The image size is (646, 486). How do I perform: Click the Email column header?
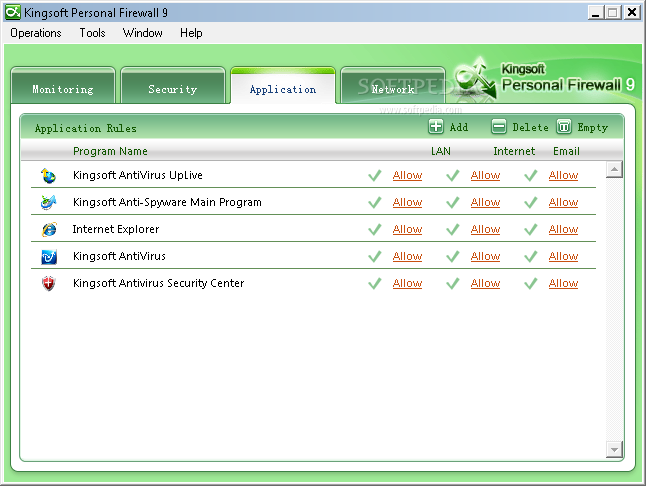(x=566, y=151)
